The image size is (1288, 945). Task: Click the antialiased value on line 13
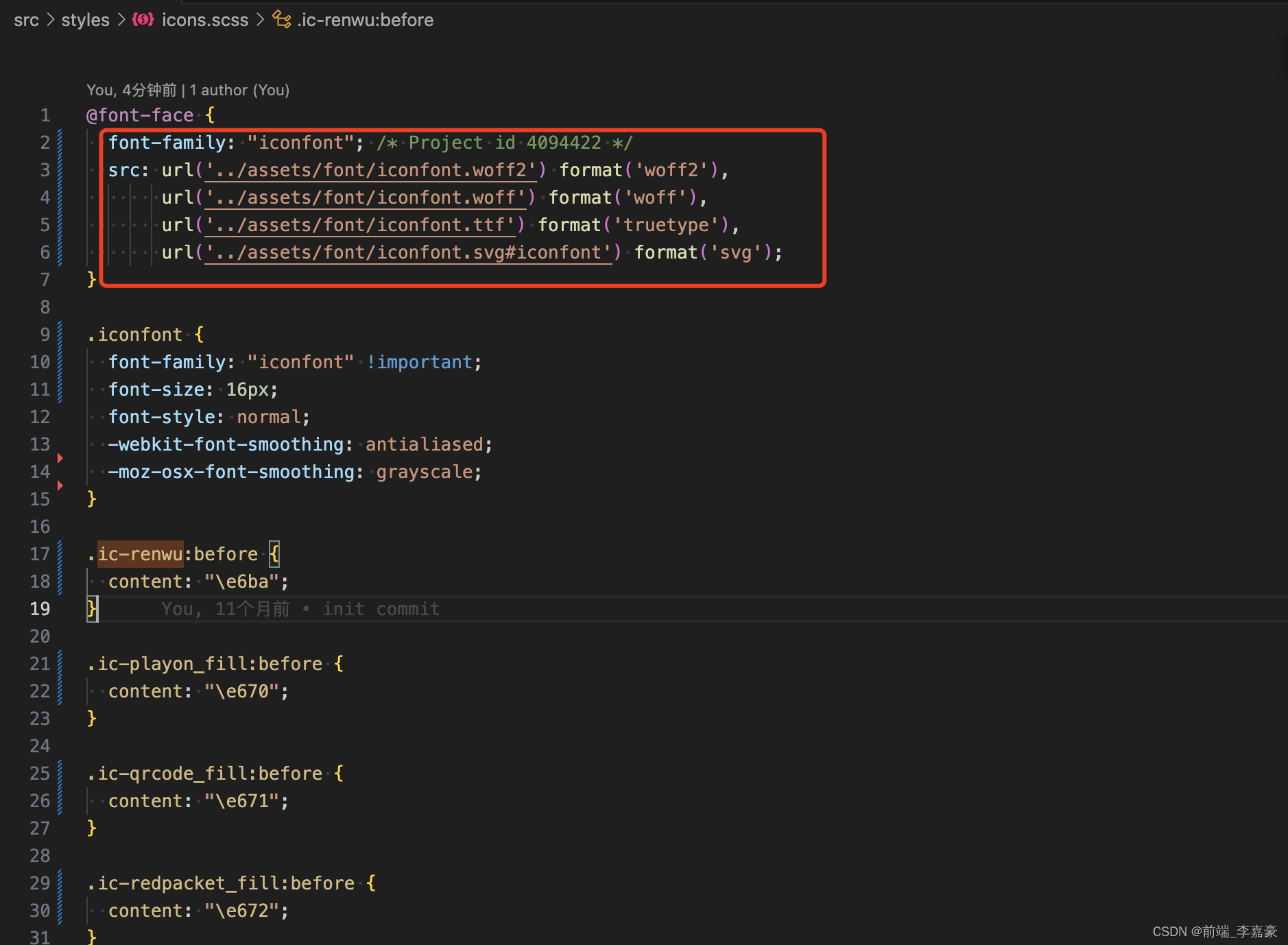pos(425,444)
